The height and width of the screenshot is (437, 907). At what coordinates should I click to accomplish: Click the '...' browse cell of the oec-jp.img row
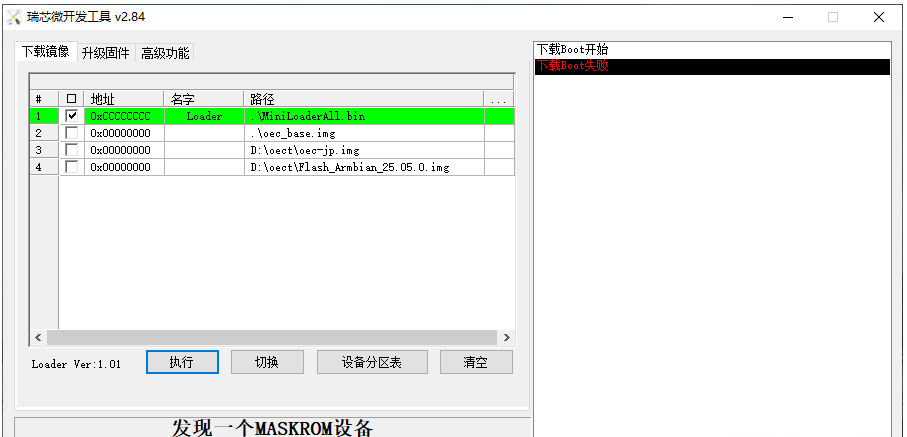coord(499,150)
